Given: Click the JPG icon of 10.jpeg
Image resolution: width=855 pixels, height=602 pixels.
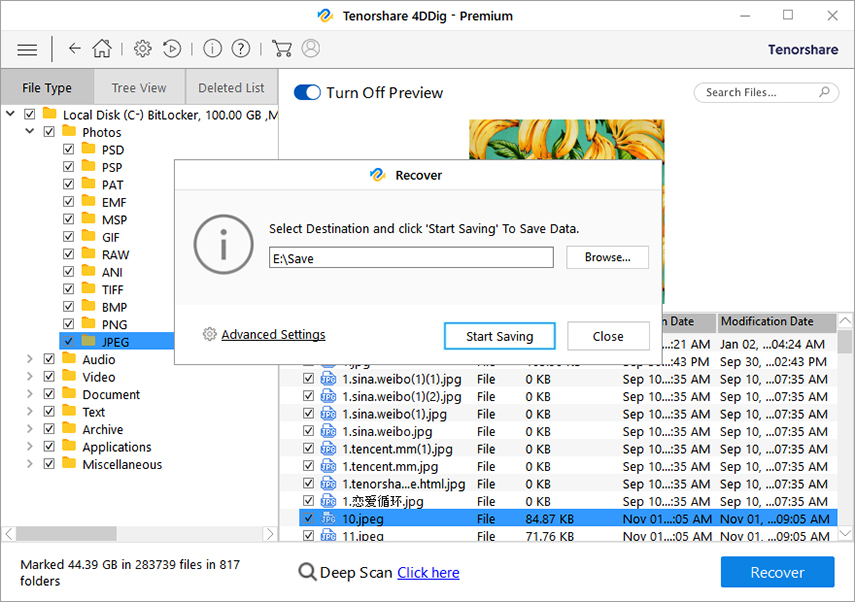Looking at the screenshot, I should (328, 519).
